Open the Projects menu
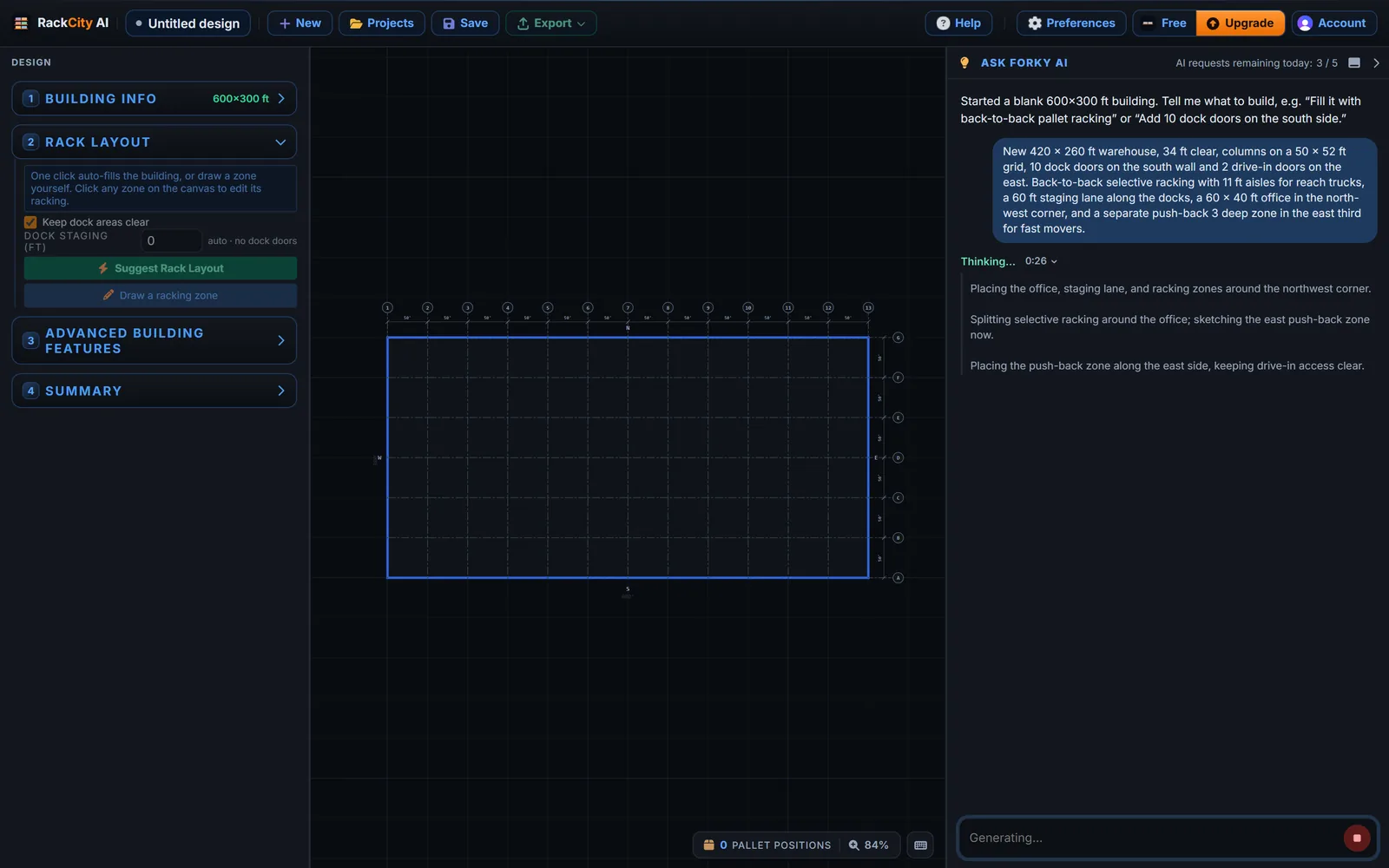This screenshot has width=1389, height=868. click(x=382, y=23)
